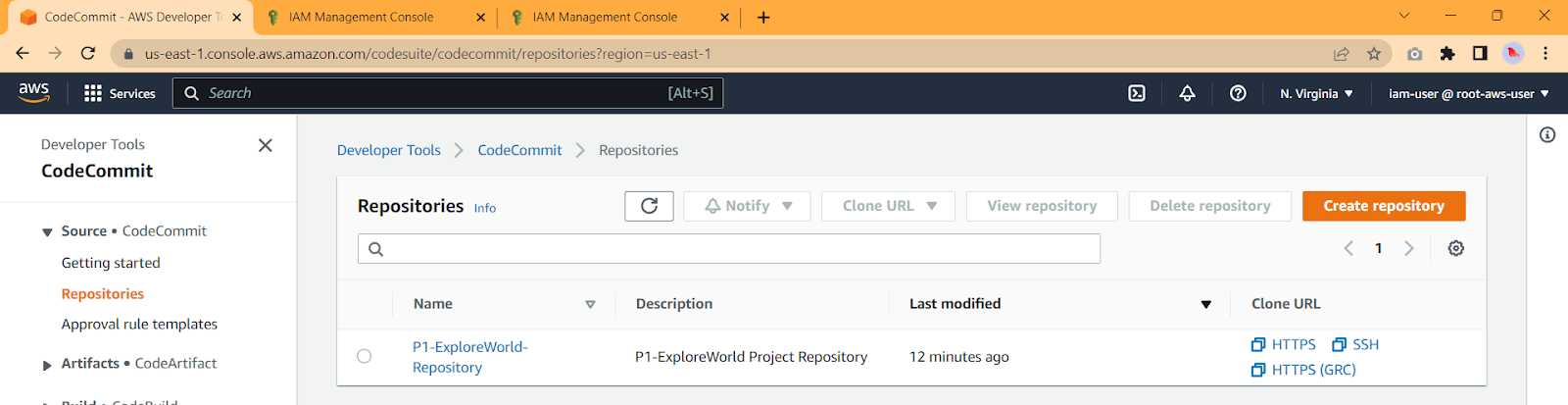Open the tab search chevron in Chrome
Image resolution: width=1568 pixels, height=405 pixels.
(1403, 16)
